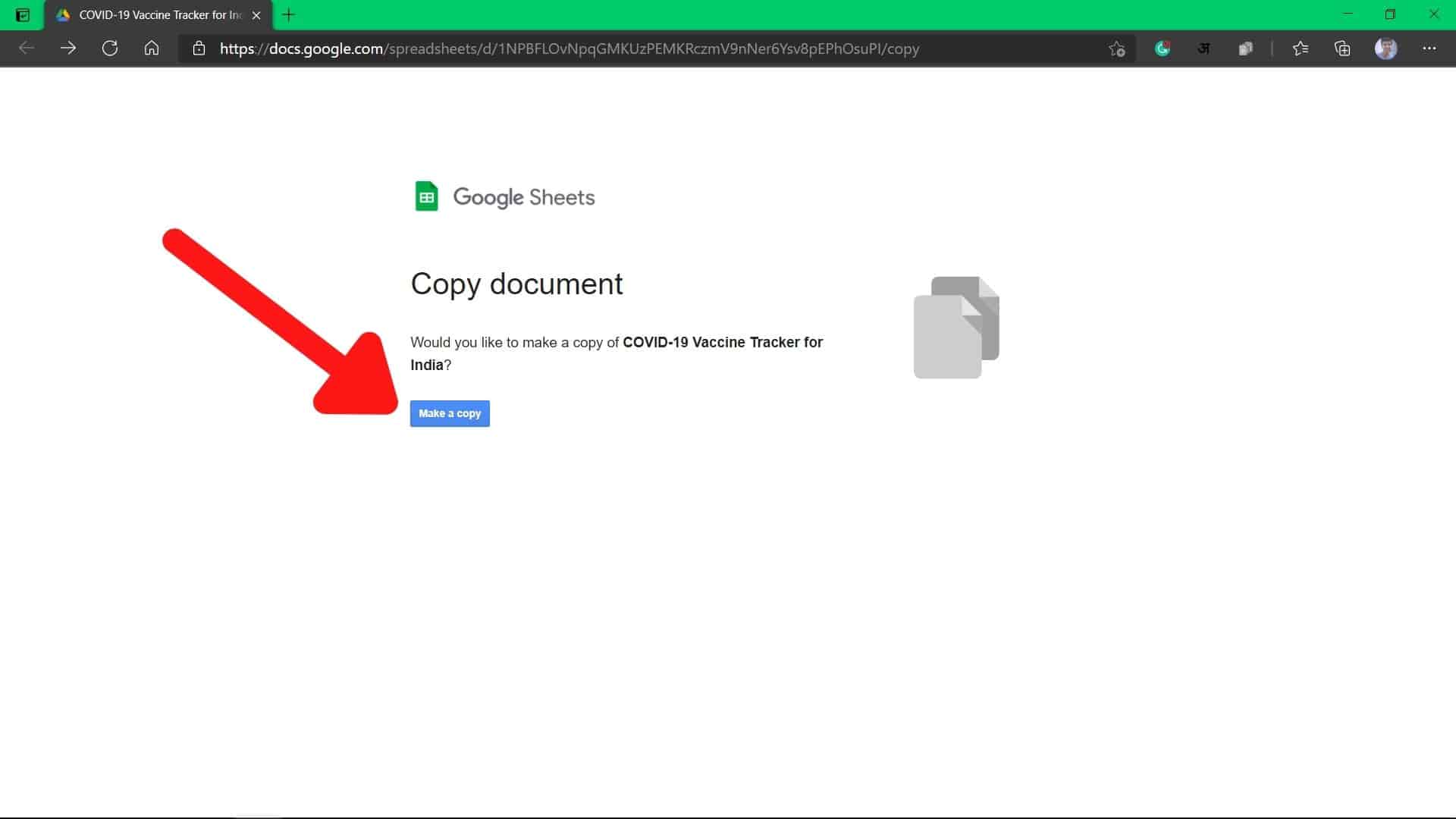The height and width of the screenshot is (819, 1456).
Task: Open Settings and more menu
Action: coord(1429,49)
